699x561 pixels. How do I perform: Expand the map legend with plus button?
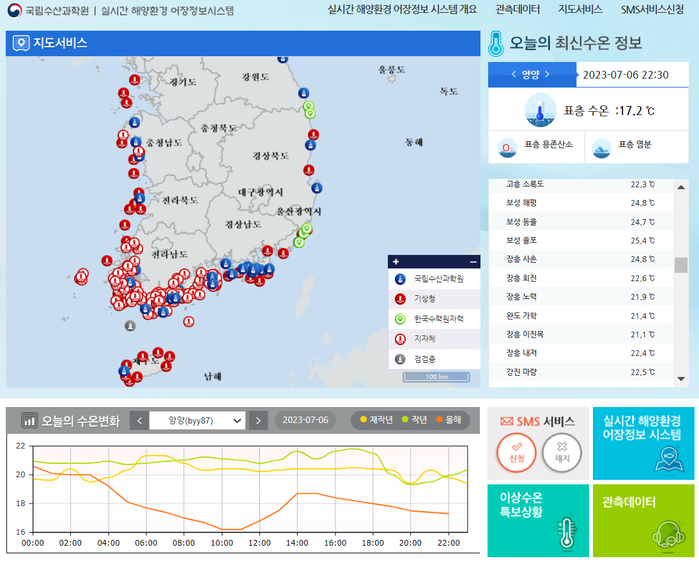coord(396,261)
